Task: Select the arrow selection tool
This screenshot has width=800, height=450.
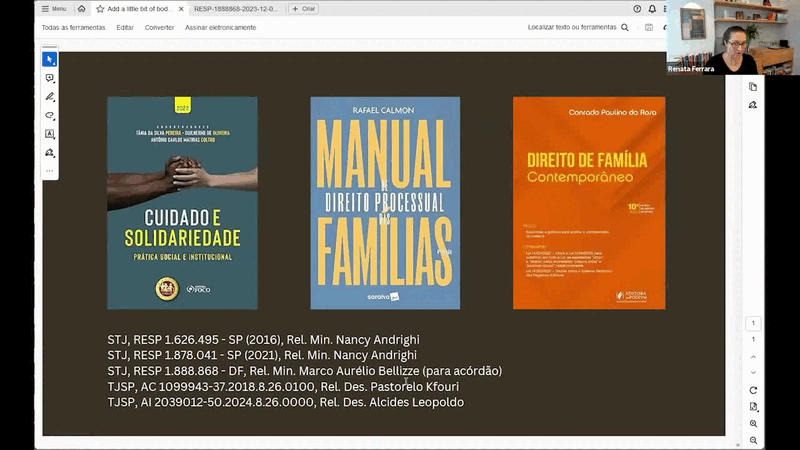Action: 49,60
